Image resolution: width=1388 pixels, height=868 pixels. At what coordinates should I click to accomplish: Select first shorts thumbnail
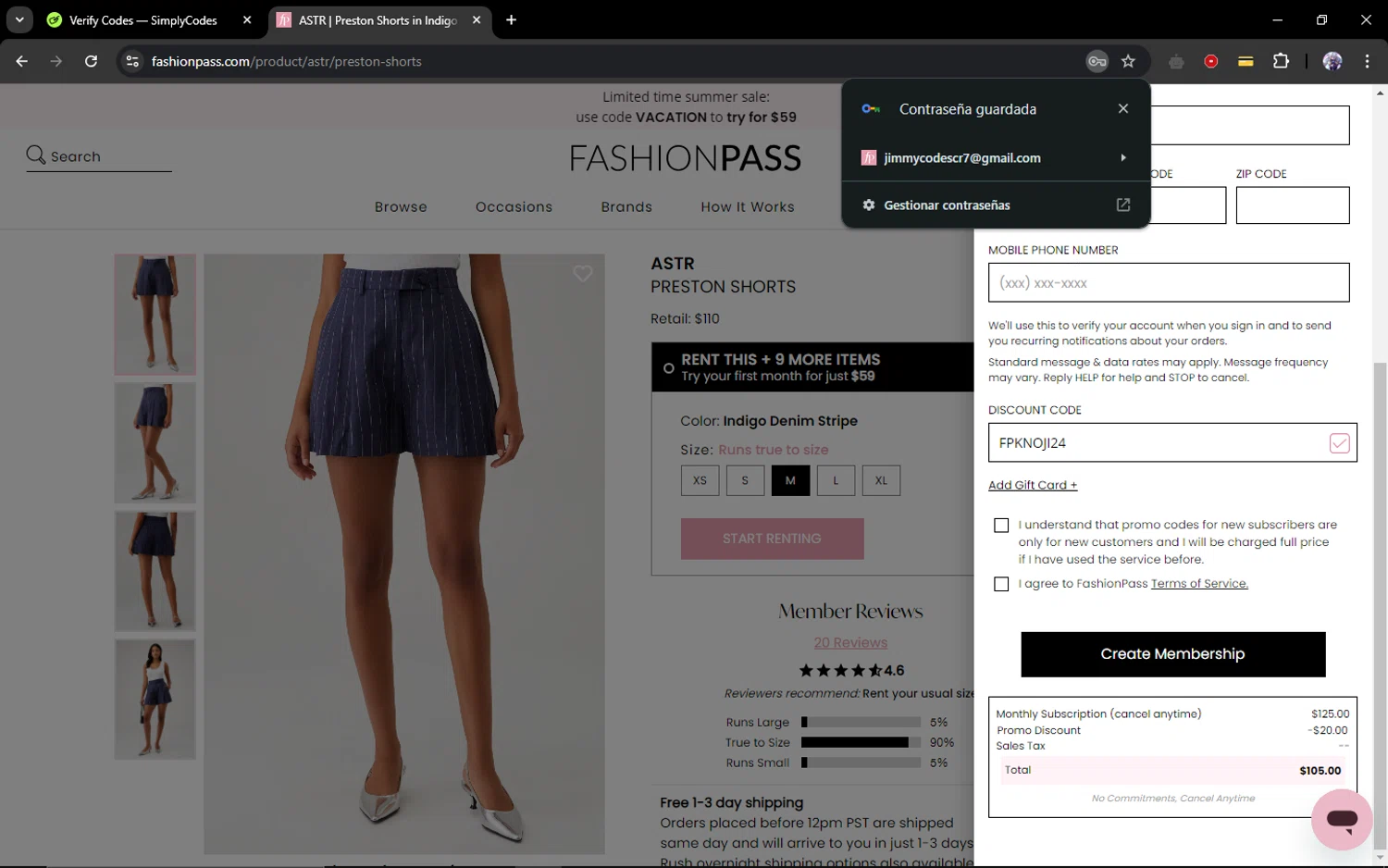(x=155, y=315)
